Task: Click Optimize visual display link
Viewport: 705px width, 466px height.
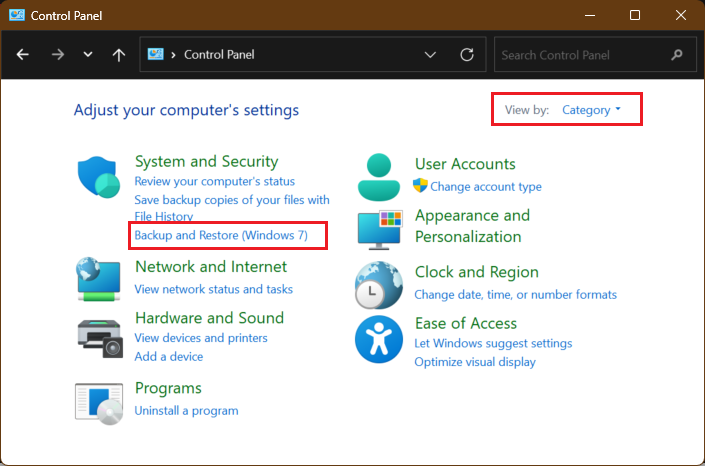Action: coord(475,362)
